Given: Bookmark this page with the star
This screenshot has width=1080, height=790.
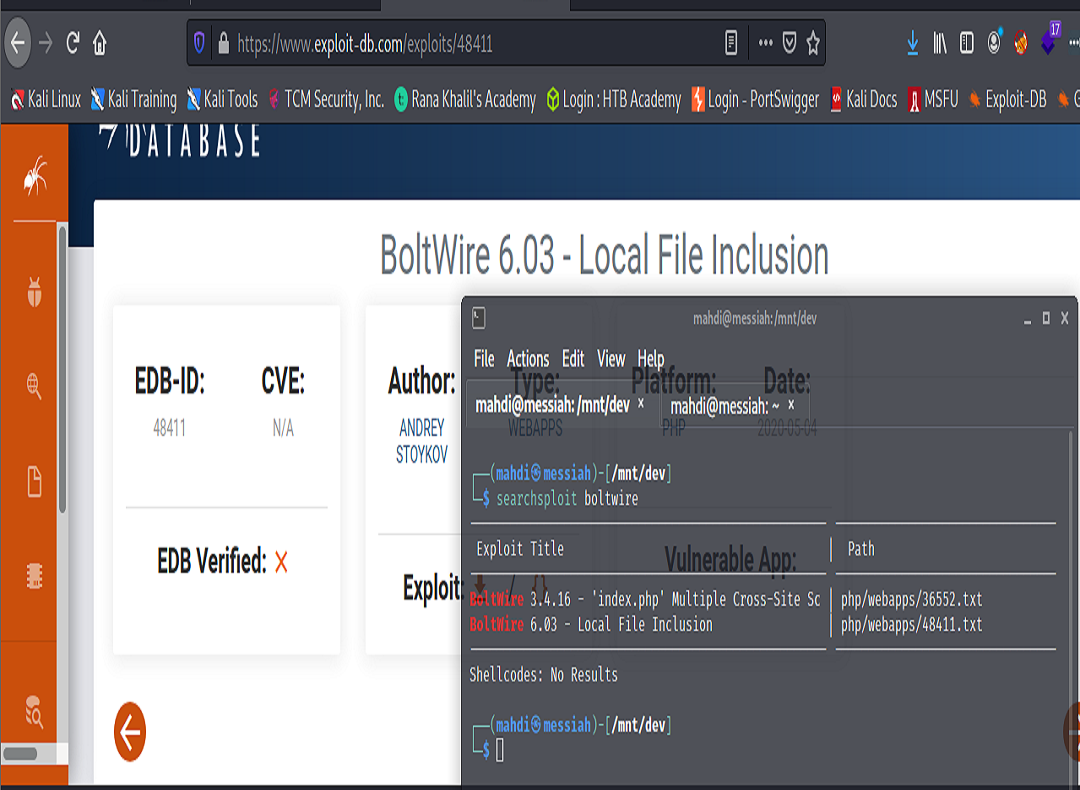Looking at the screenshot, I should click(813, 43).
